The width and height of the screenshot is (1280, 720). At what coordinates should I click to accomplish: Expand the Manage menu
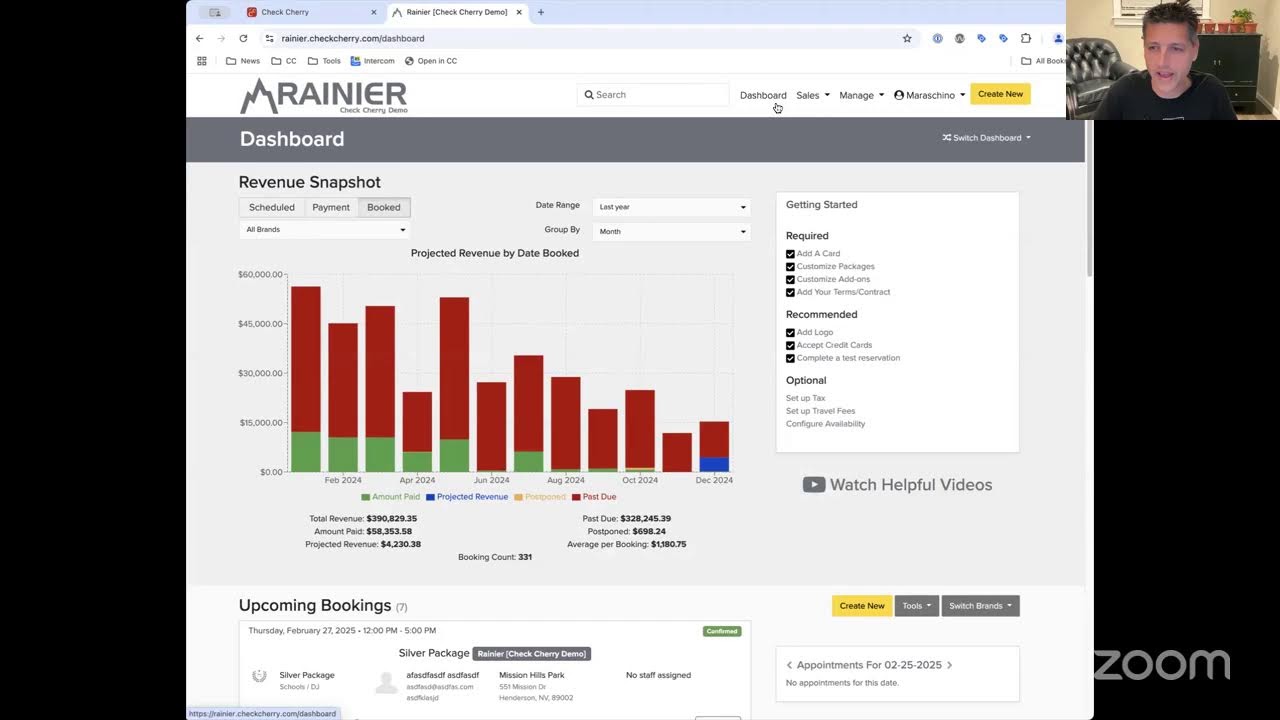(861, 95)
